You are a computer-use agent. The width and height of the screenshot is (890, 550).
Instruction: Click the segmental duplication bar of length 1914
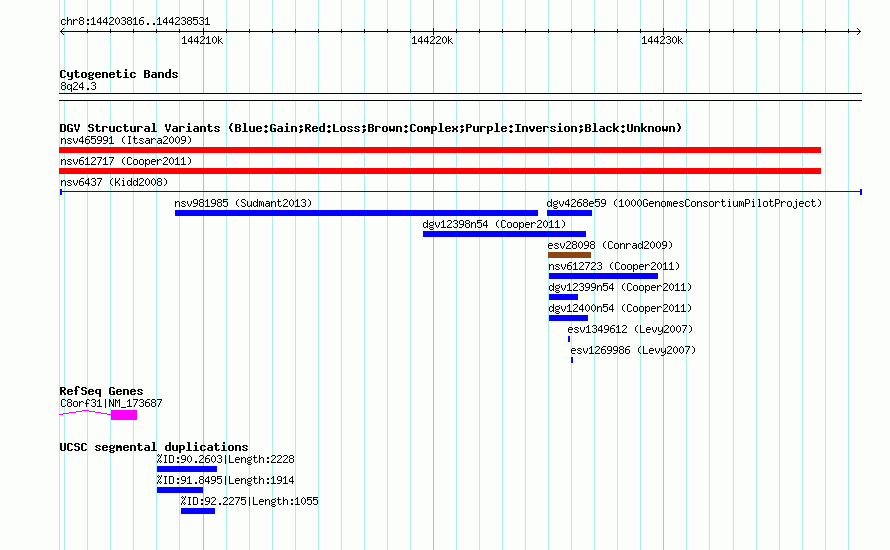(180, 490)
